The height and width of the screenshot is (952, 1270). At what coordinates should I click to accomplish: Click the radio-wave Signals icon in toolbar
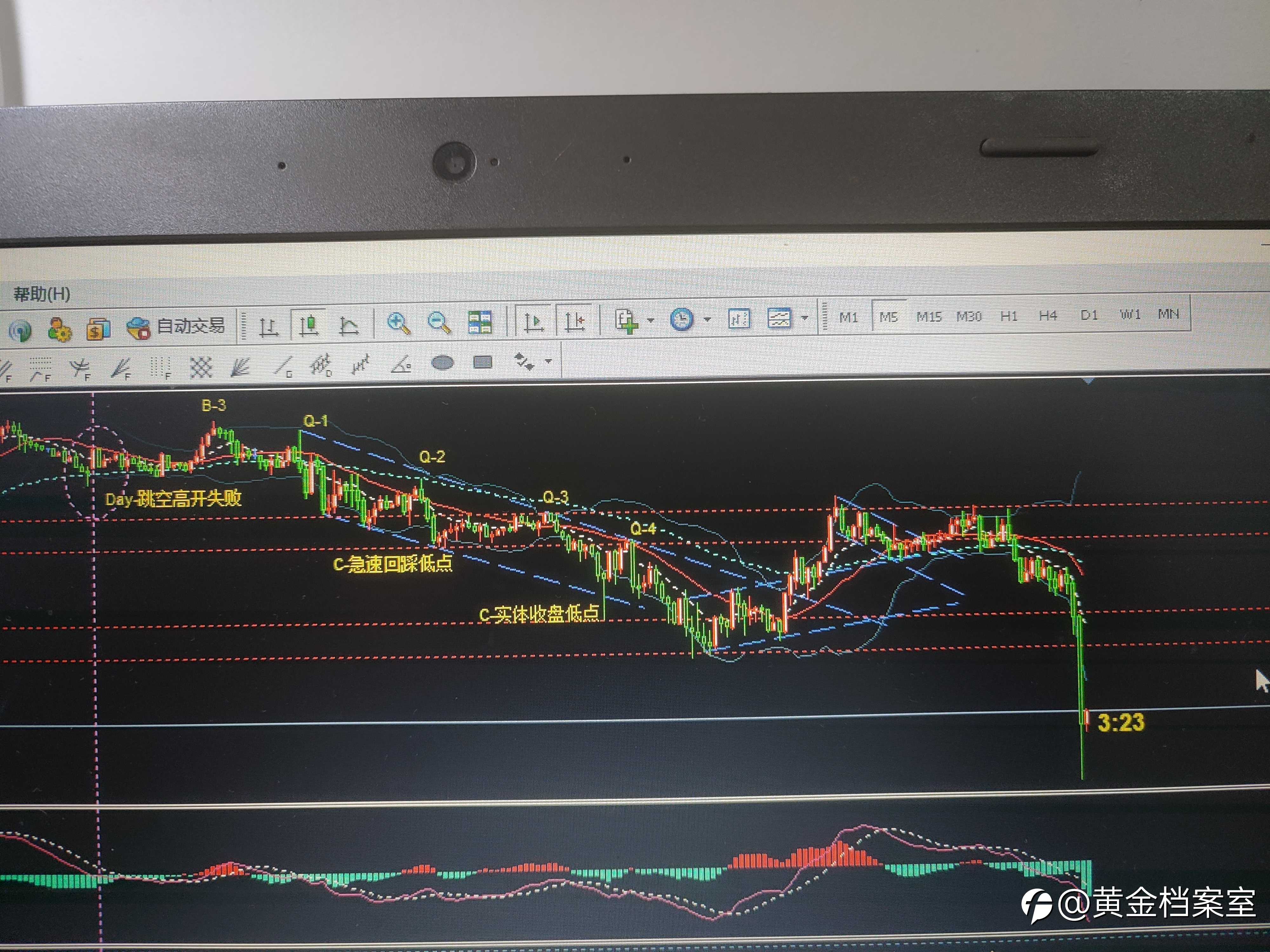(x=20, y=331)
